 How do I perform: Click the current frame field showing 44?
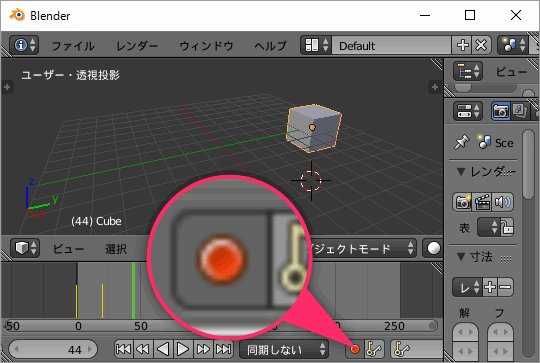coord(53,350)
